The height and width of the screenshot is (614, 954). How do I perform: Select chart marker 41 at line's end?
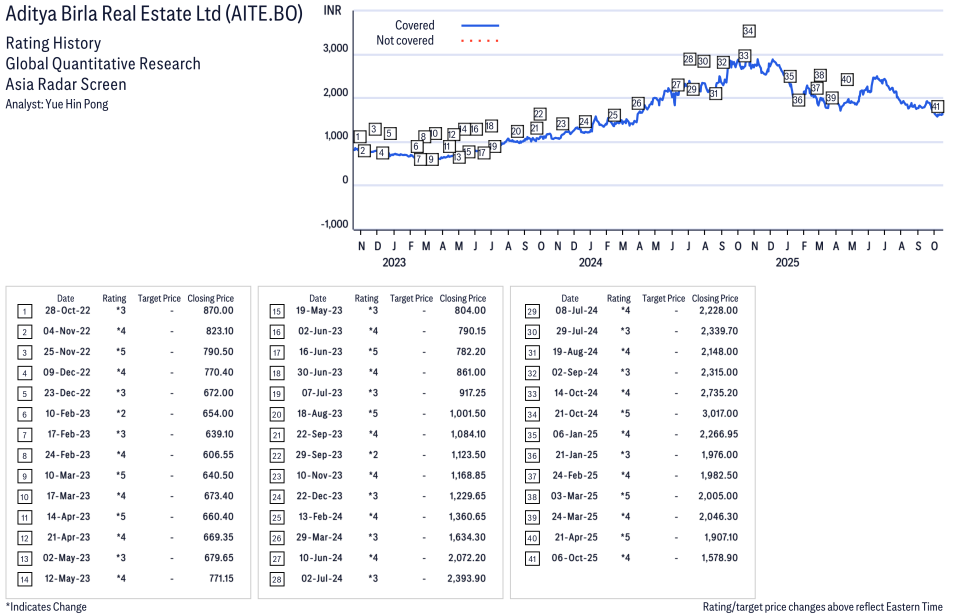[x=937, y=107]
